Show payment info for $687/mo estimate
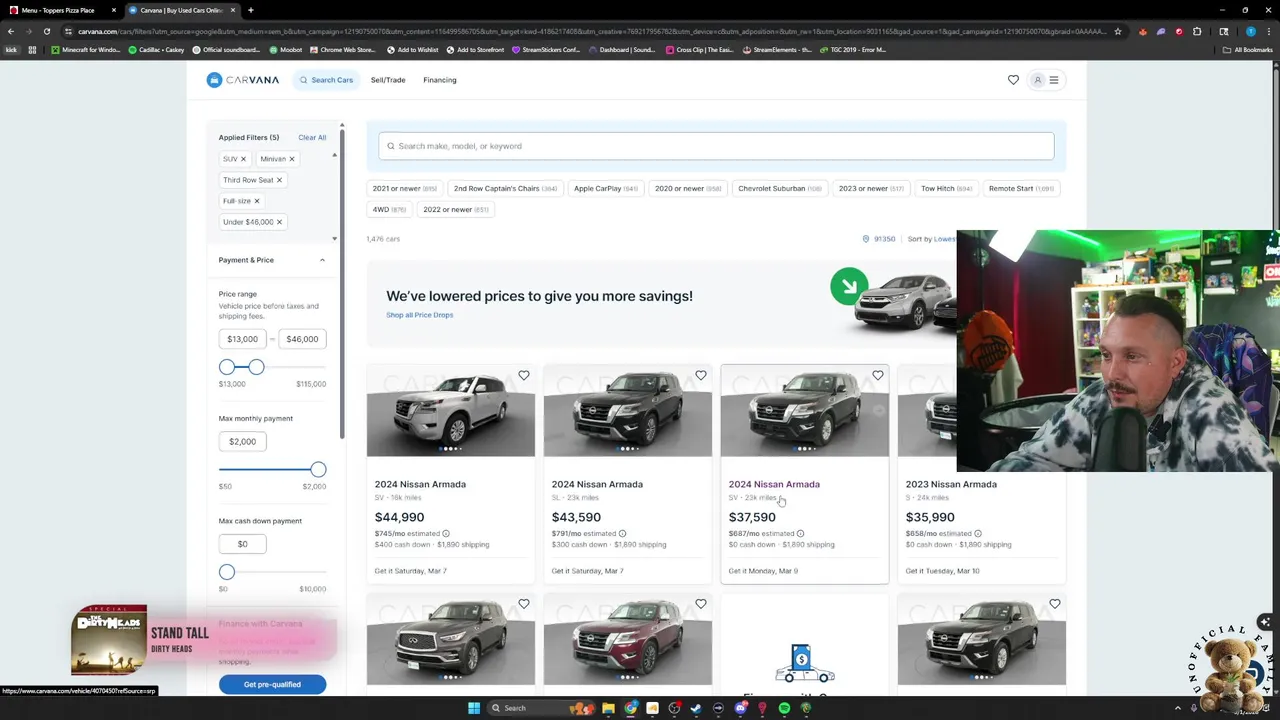Screen dimensions: 1280x720 tap(800, 534)
